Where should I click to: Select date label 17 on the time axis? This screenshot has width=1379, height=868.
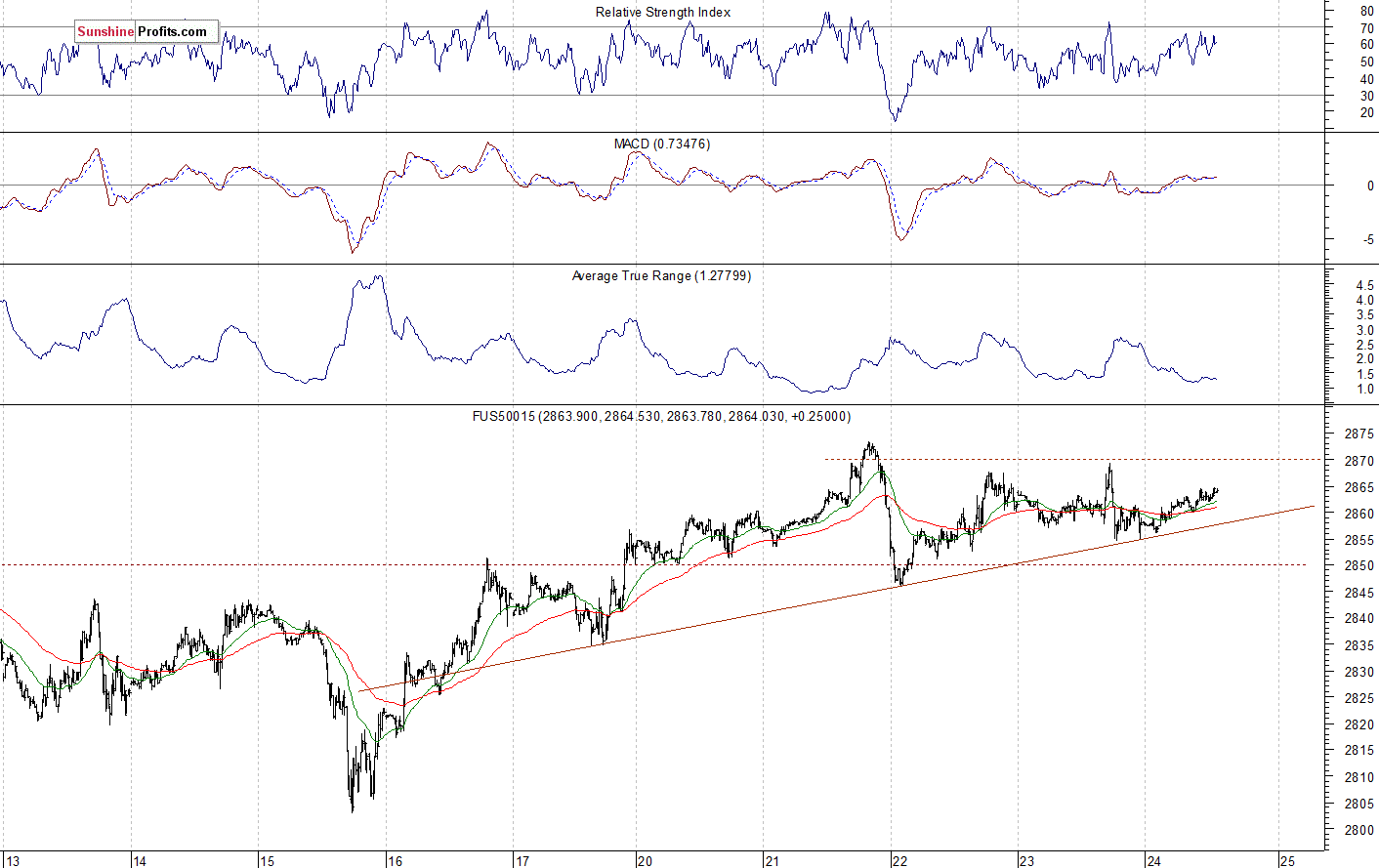click(522, 860)
